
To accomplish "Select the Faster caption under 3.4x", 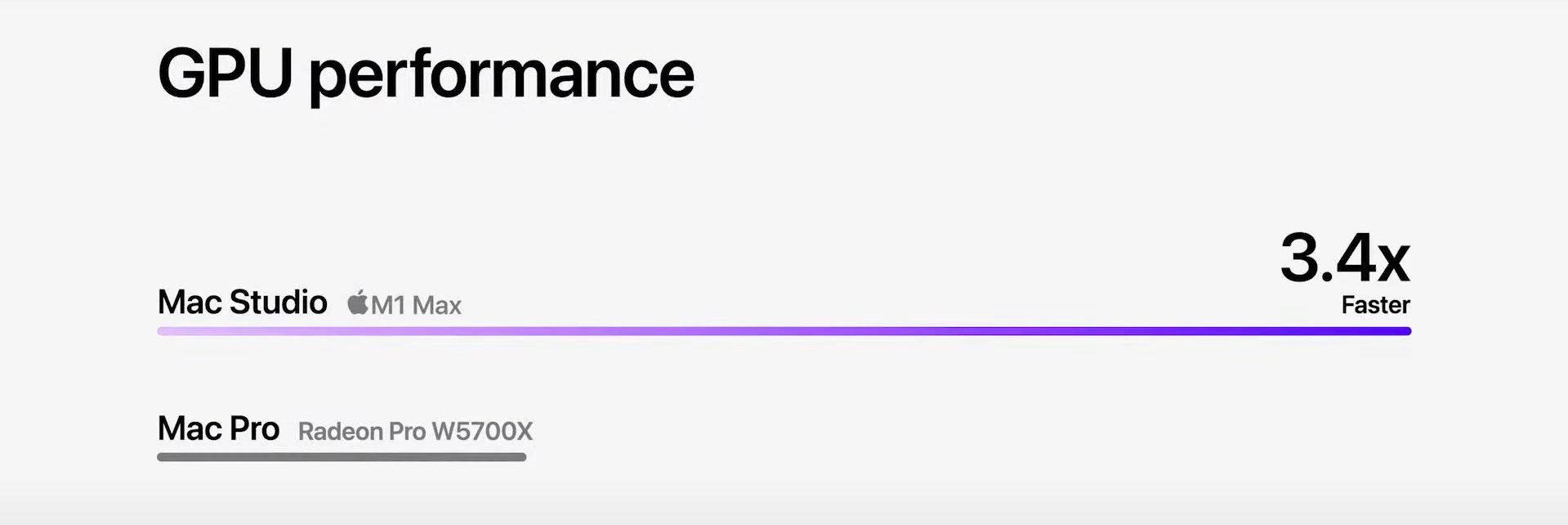I will pos(1376,305).
